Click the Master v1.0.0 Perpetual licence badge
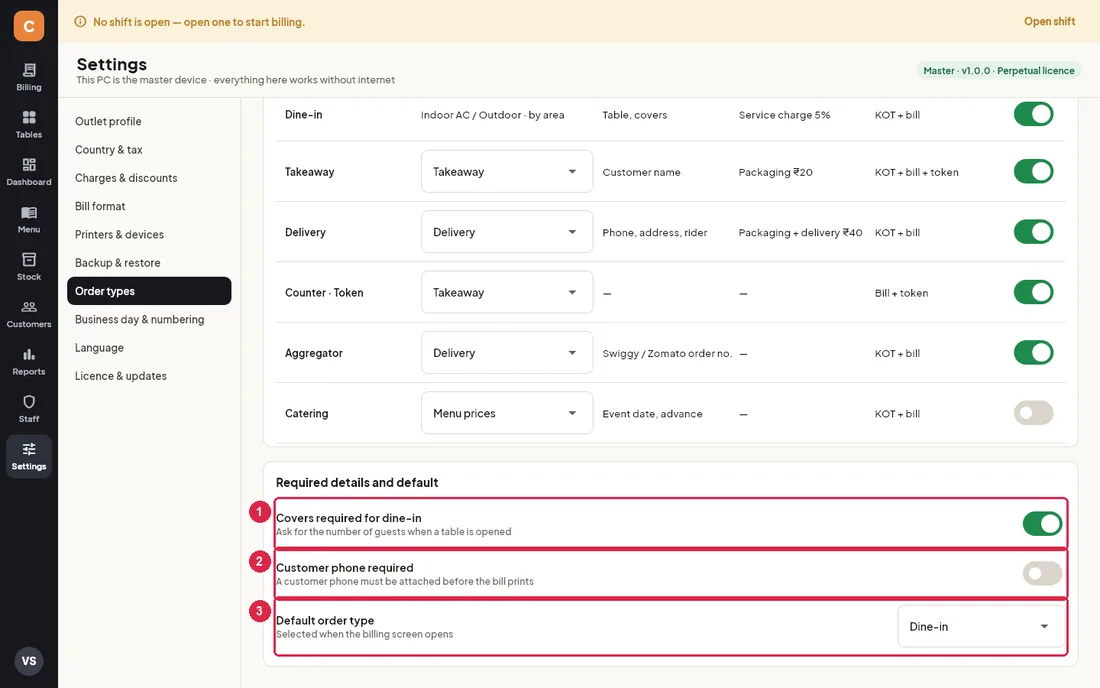 coord(998,71)
